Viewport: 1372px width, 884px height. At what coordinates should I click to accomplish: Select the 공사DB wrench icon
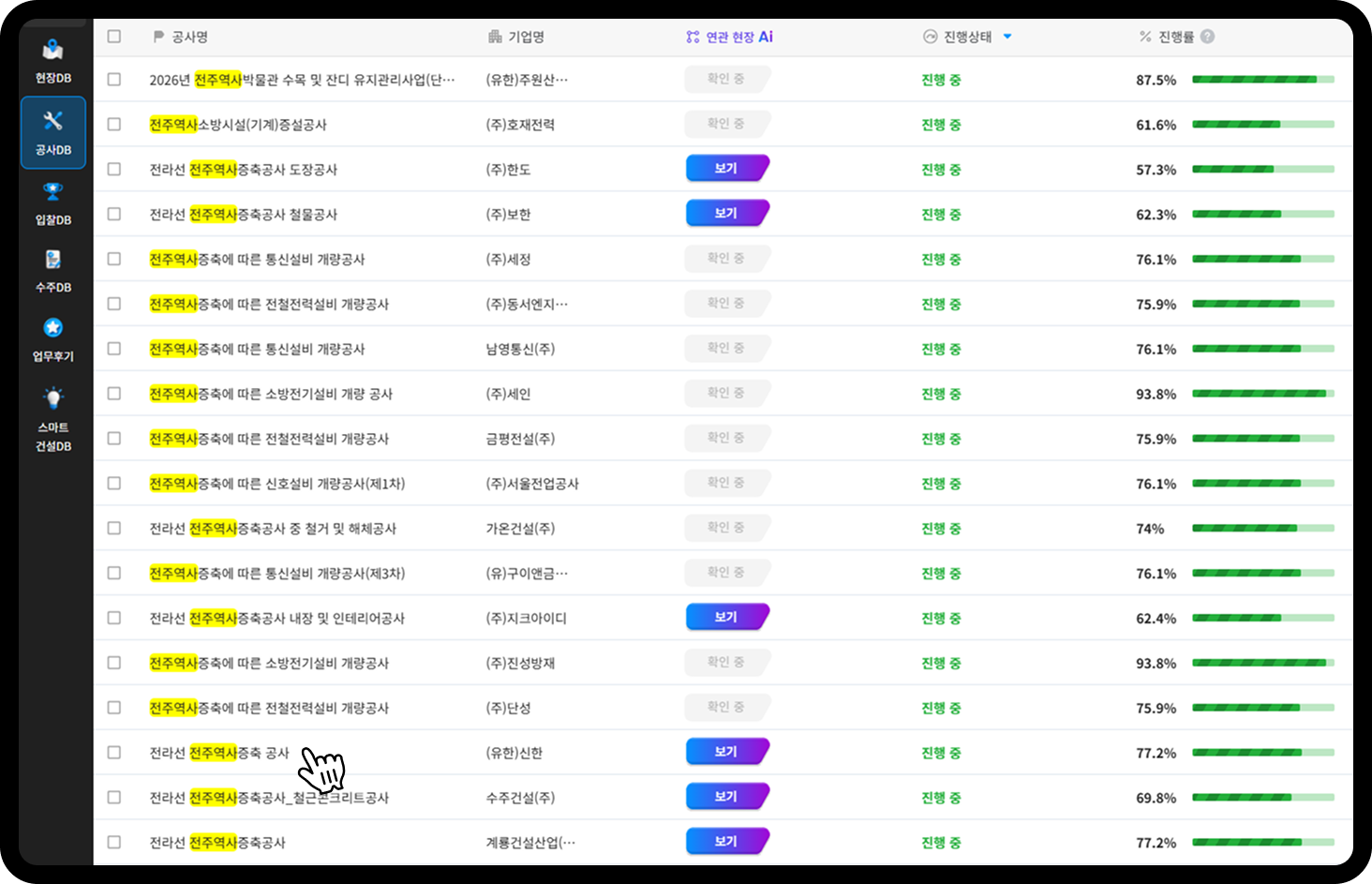click(53, 120)
